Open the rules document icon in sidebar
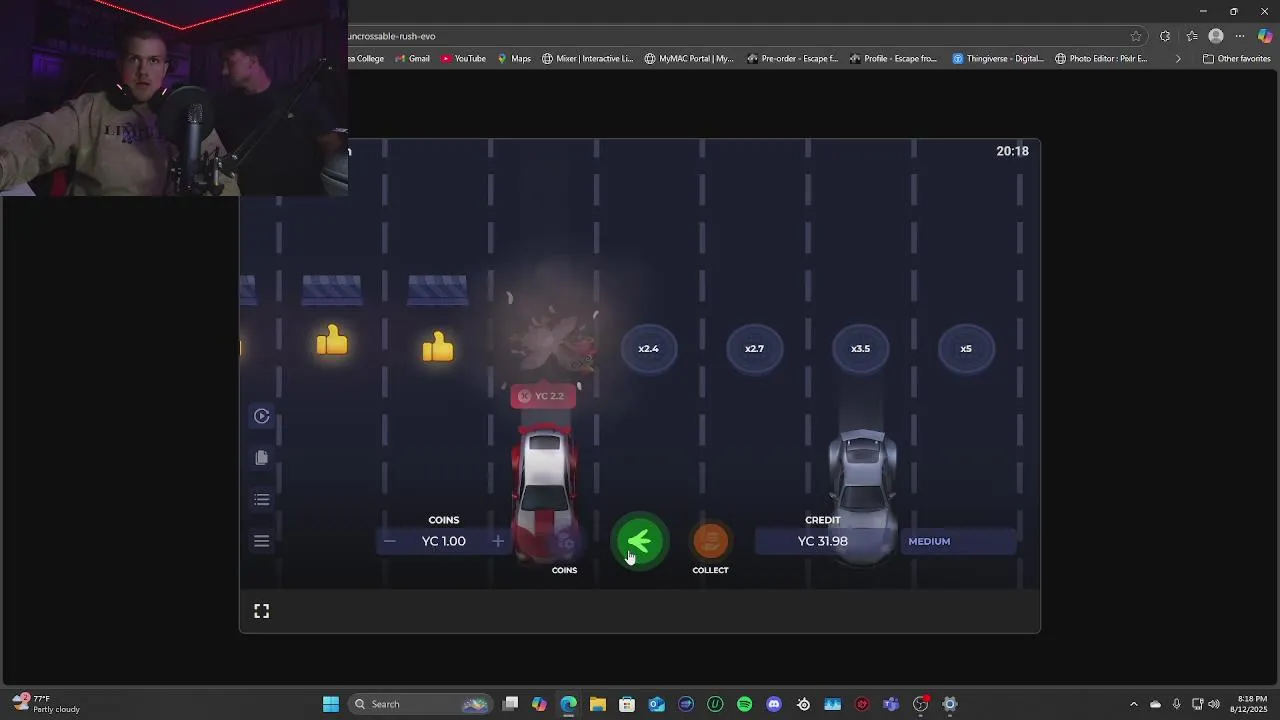This screenshot has height=720, width=1280. [x=262, y=457]
